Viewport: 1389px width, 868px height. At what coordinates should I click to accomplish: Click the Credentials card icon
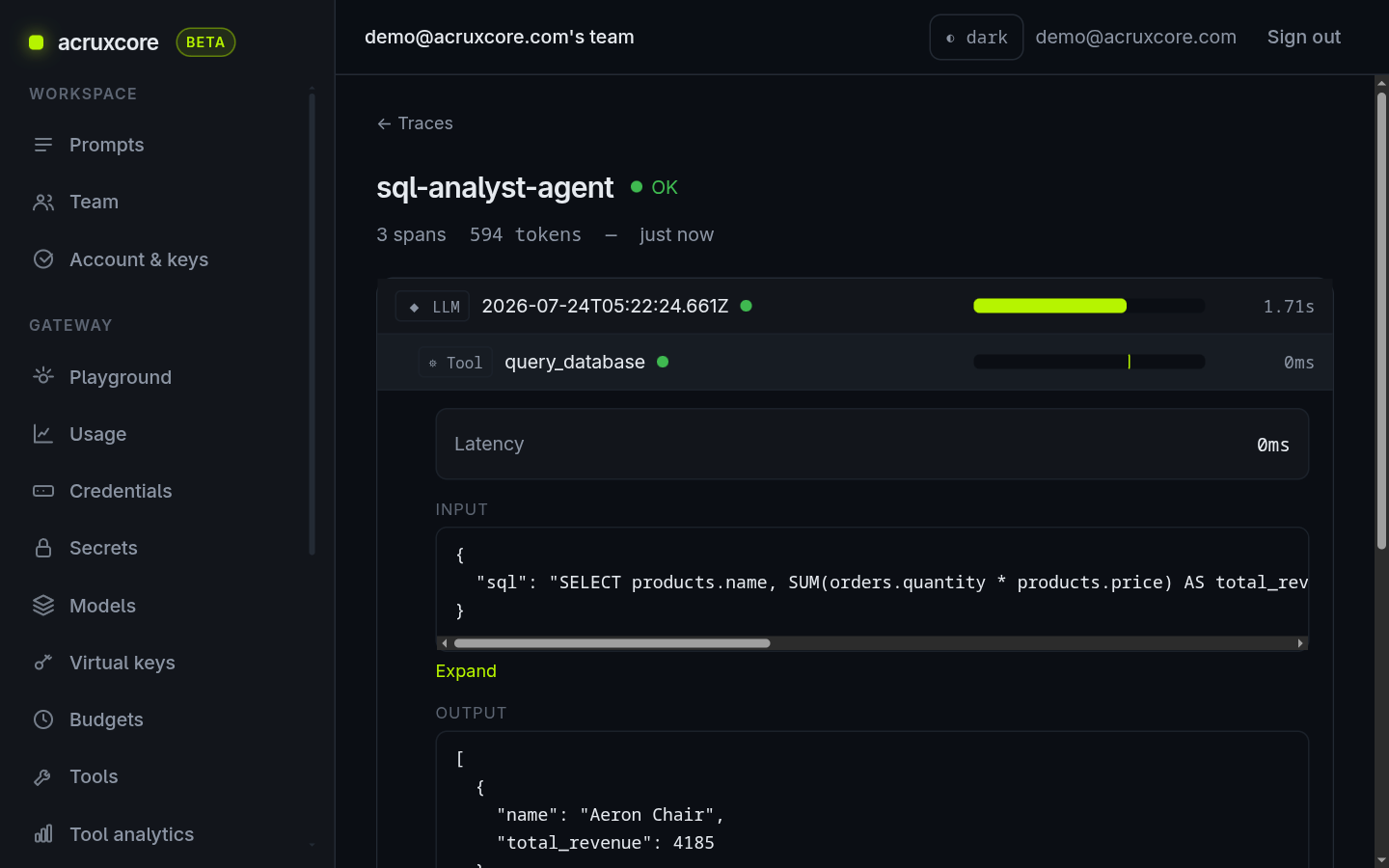click(43, 491)
